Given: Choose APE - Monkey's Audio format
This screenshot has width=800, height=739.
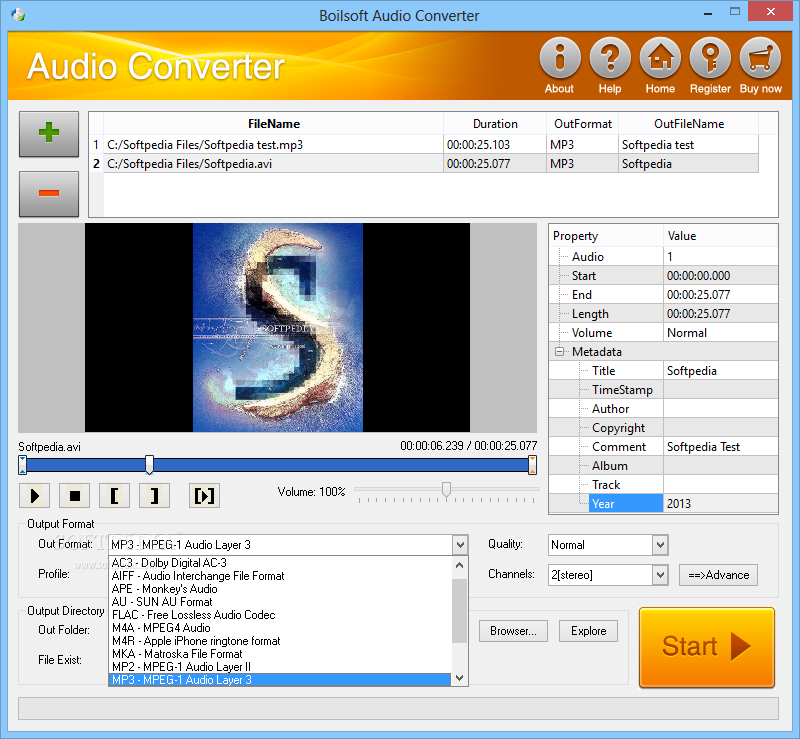Looking at the screenshot, I should (x=280, y=589).
